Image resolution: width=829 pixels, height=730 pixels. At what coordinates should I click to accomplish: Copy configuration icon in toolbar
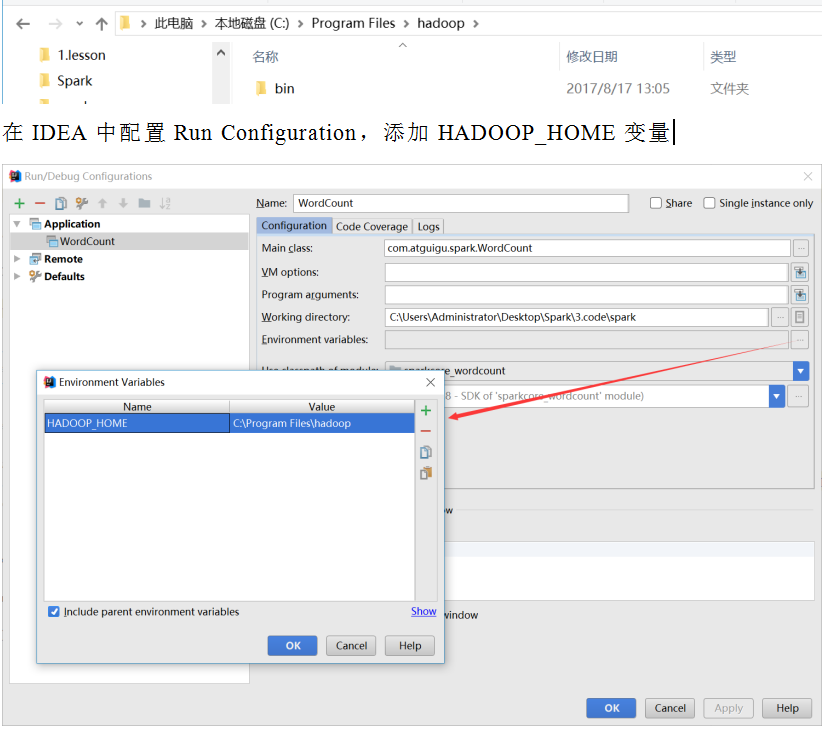(61, 204)
